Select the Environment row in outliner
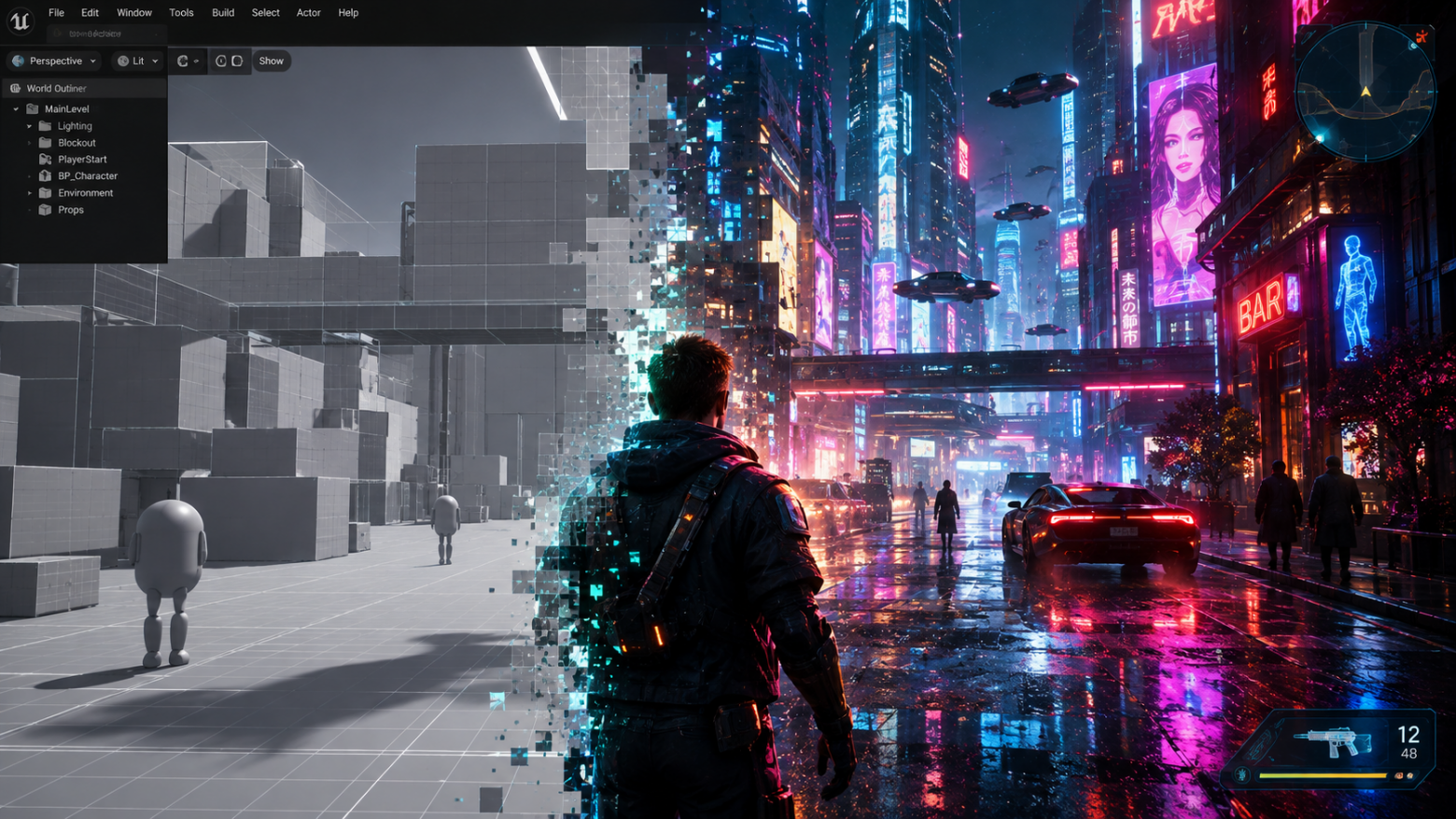Screen dimensions: 1456x819 pyautogui.click(x=84, y=193)
